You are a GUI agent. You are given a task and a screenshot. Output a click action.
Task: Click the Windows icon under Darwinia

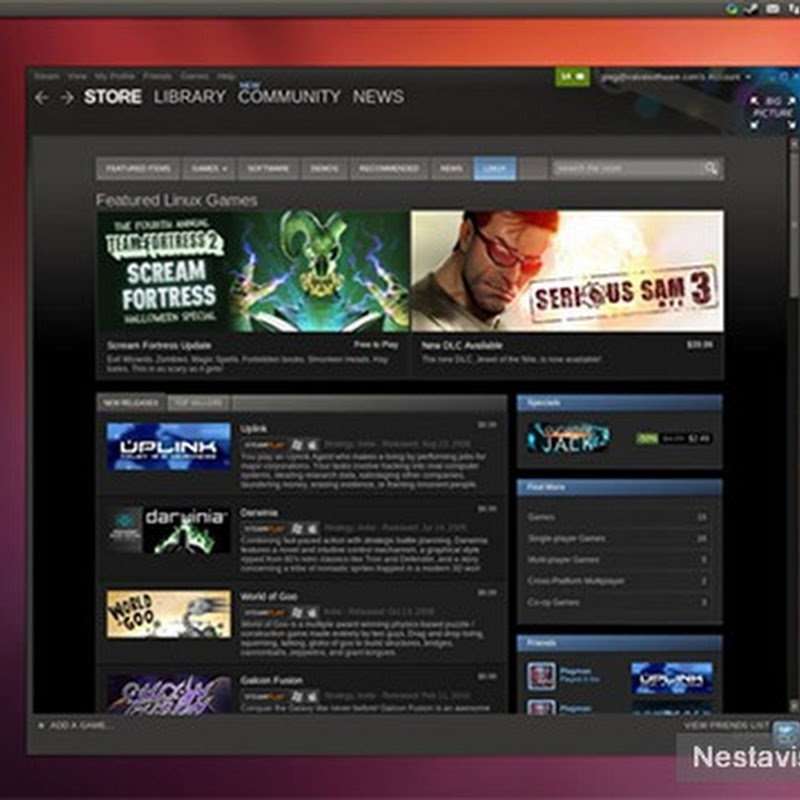[296, 528]
